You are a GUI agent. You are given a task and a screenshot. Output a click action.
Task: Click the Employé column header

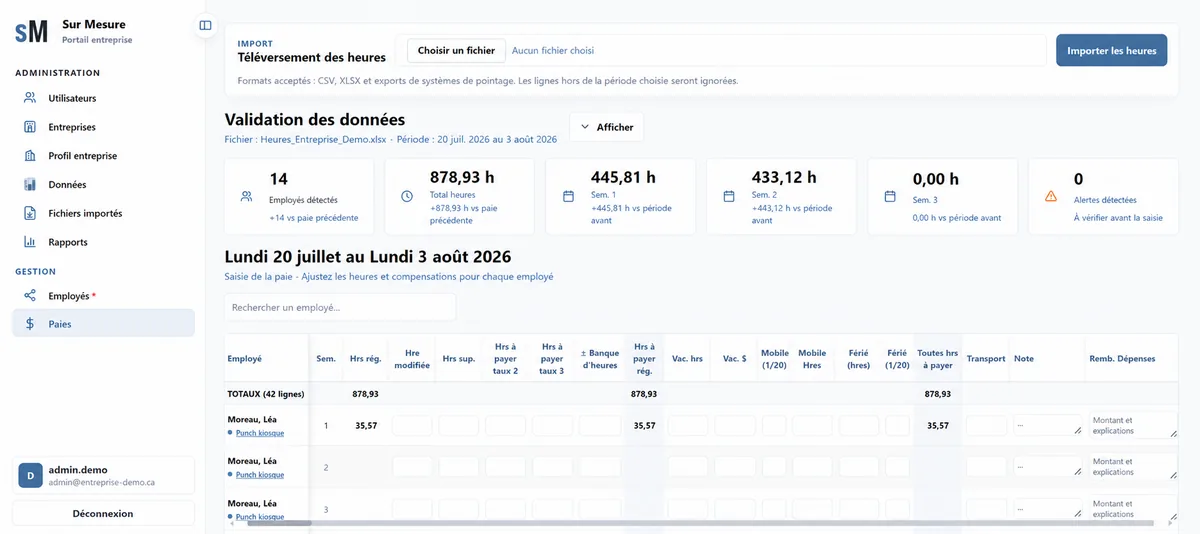(245, 358)
